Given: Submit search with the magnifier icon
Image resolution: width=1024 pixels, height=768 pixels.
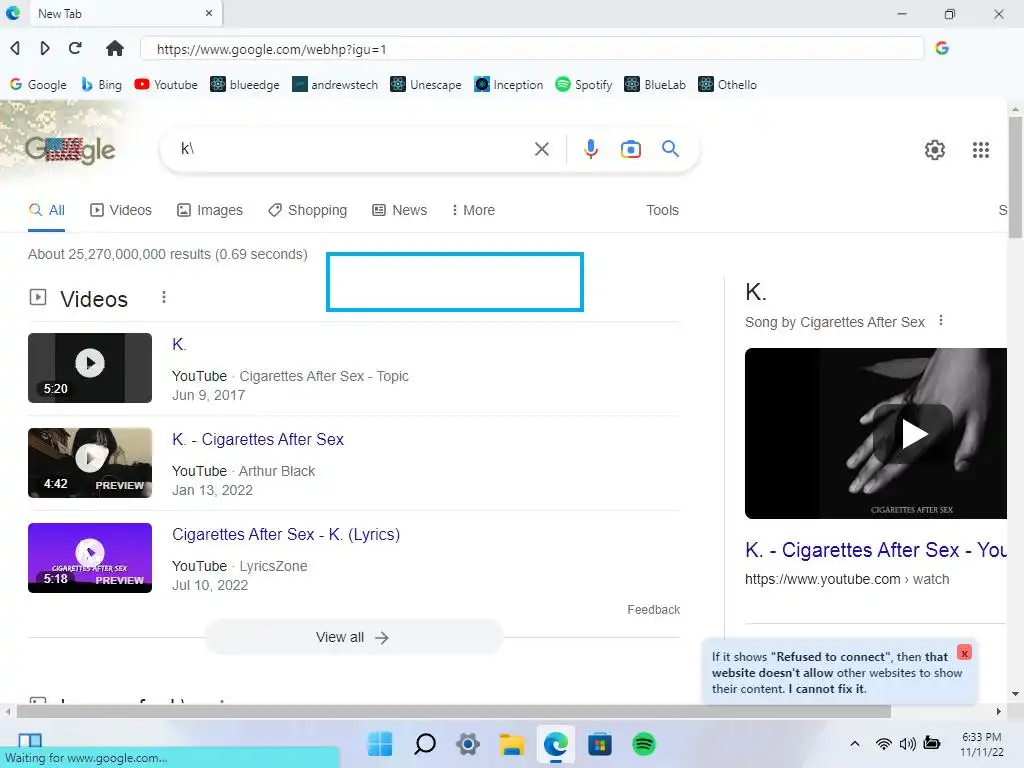Looking at the screenshot, I should 670,149.
